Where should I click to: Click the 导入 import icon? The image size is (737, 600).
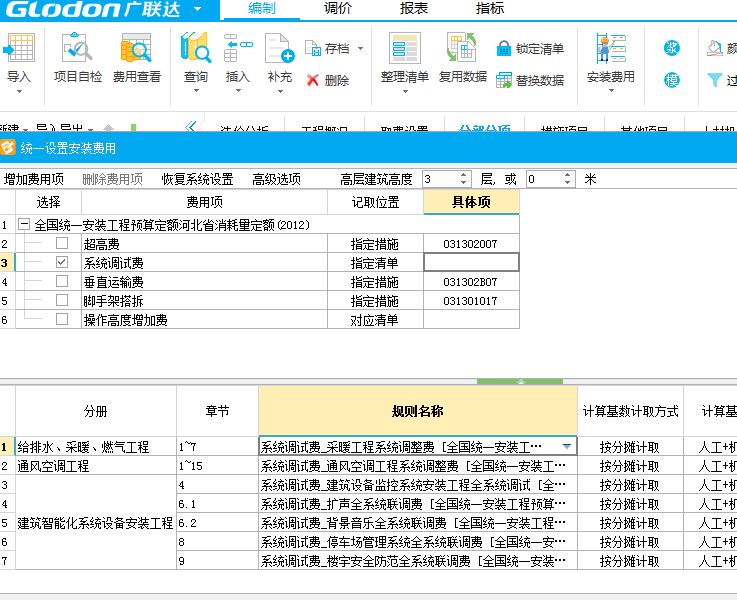click(x=19, y=48)
